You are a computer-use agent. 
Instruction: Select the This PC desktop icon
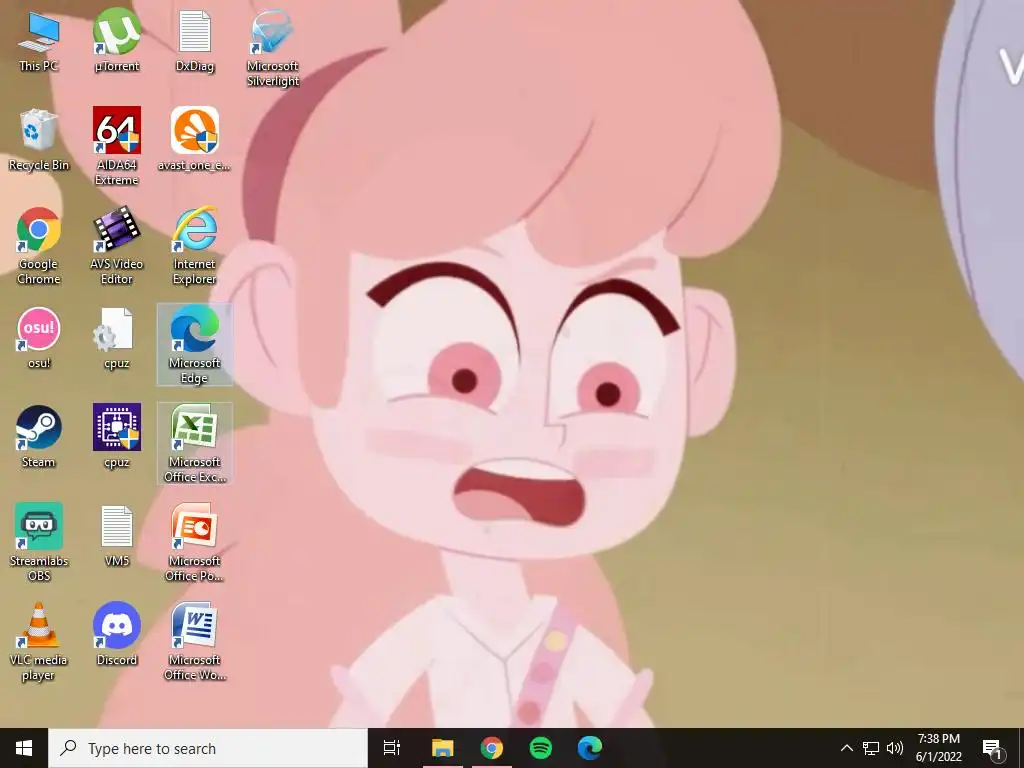[39, 42]
